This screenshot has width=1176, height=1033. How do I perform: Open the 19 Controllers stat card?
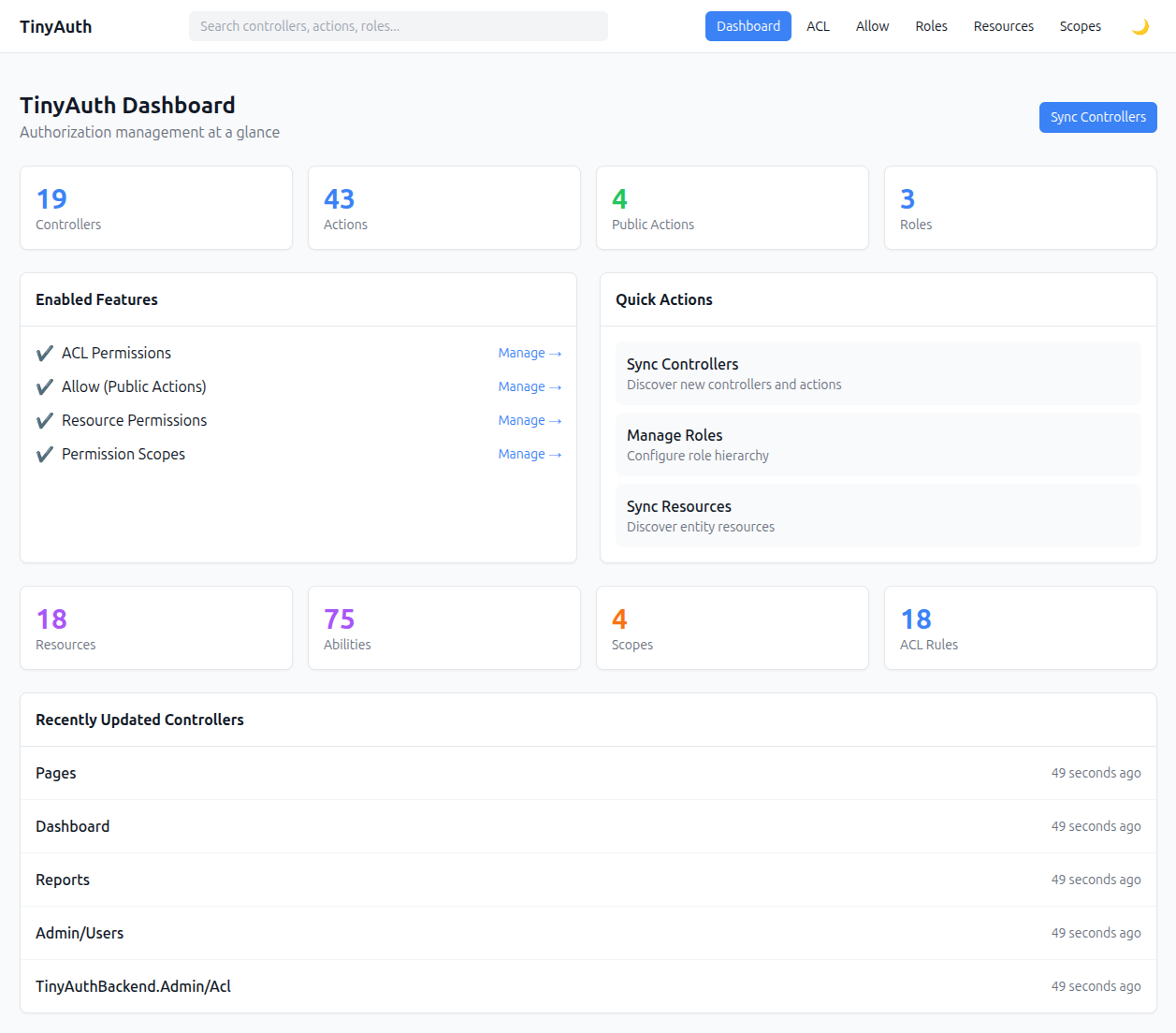coord(156,208)
